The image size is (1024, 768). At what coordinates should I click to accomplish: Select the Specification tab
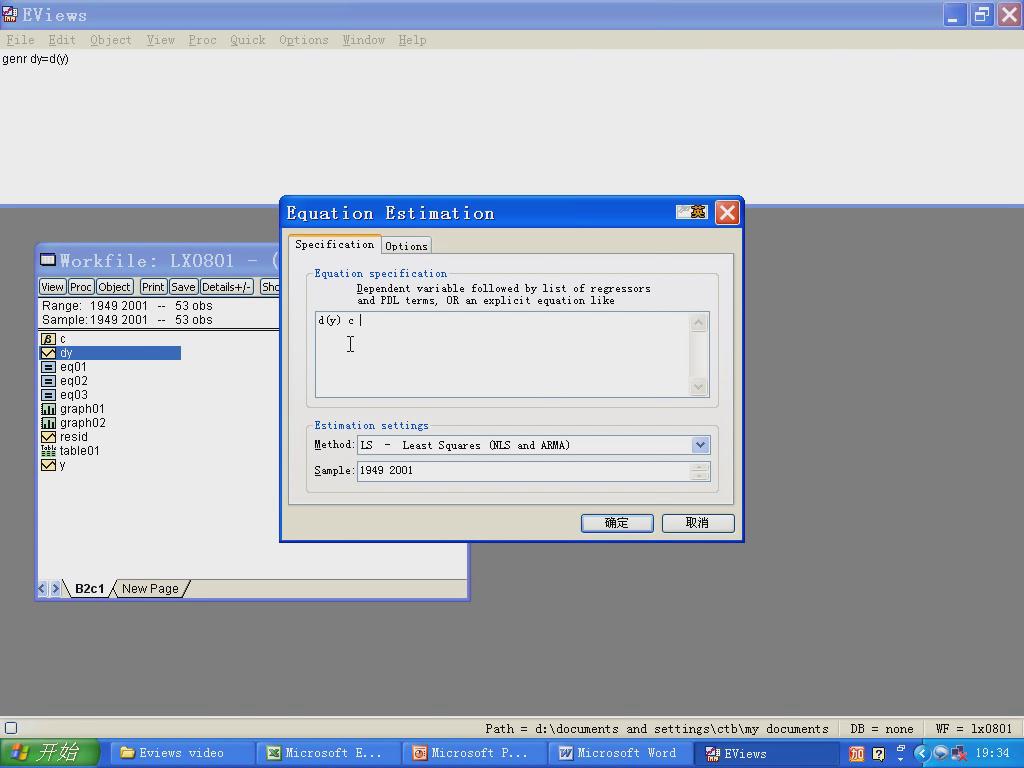tap(334, 244)
